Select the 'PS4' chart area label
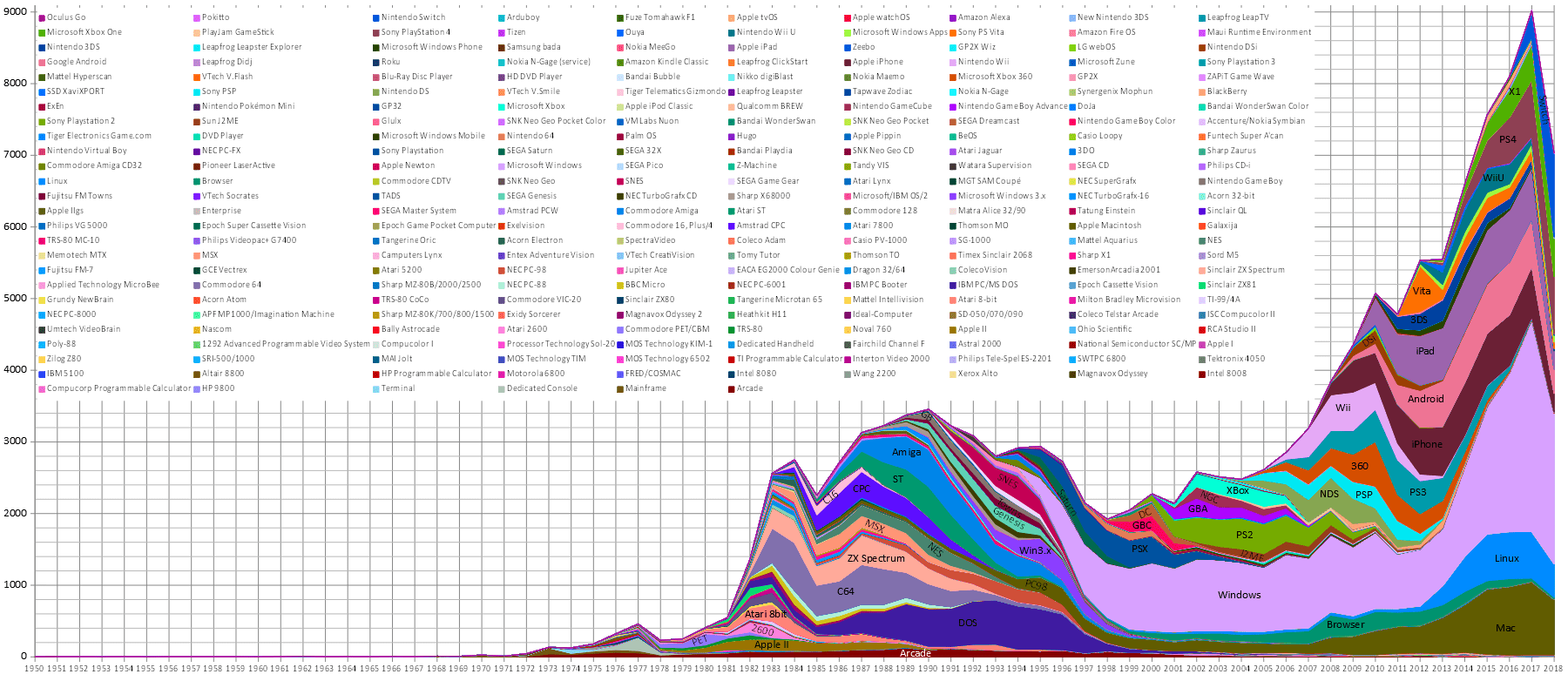Viewport: 1568px width, 681px height. (x=1508, y=139)
